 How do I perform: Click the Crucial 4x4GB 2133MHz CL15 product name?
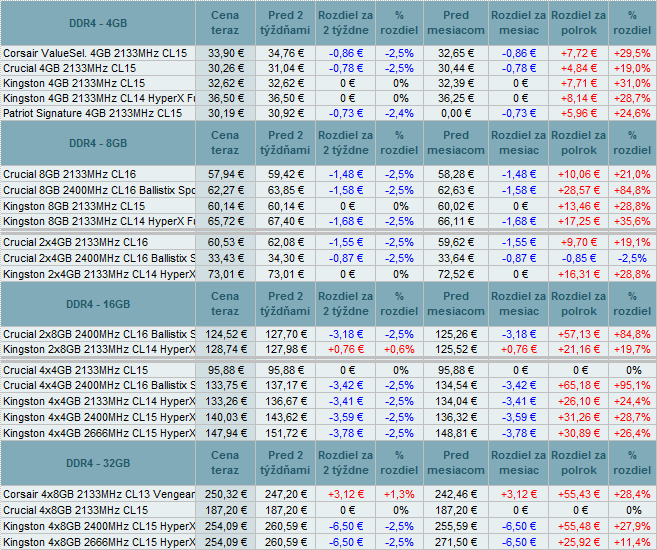75,370
